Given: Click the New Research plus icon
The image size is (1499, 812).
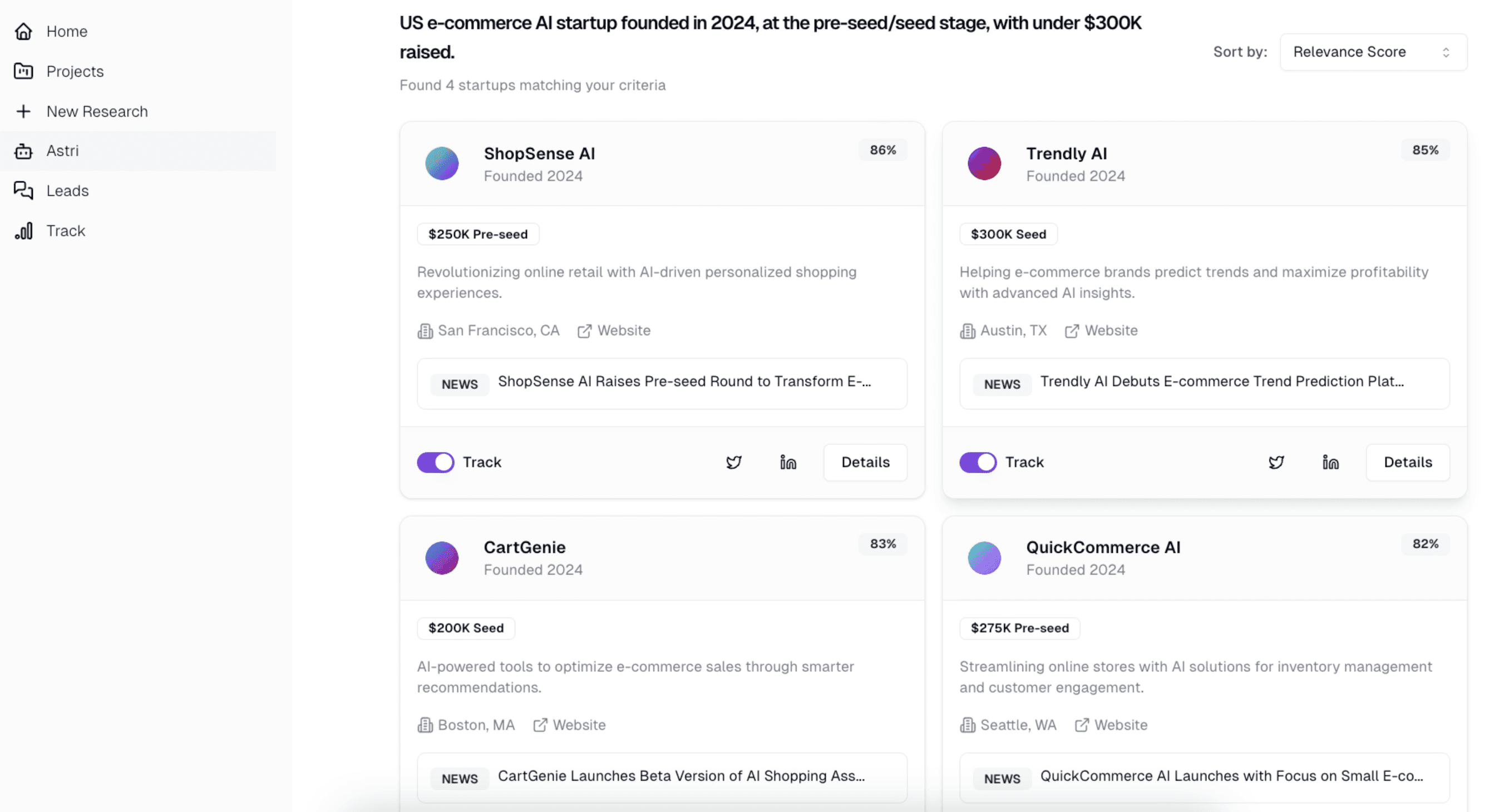Looking at the screenshot, I should [x=23, y=111].
